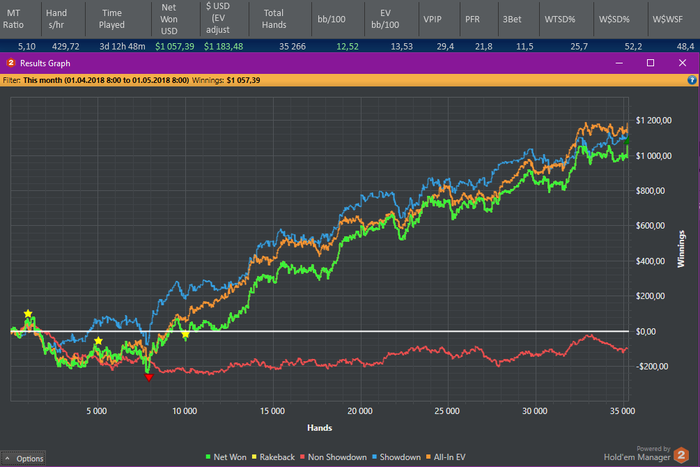
Task: Close the Results Graph window
Action: pyautogui.click(x=682, y=63)
